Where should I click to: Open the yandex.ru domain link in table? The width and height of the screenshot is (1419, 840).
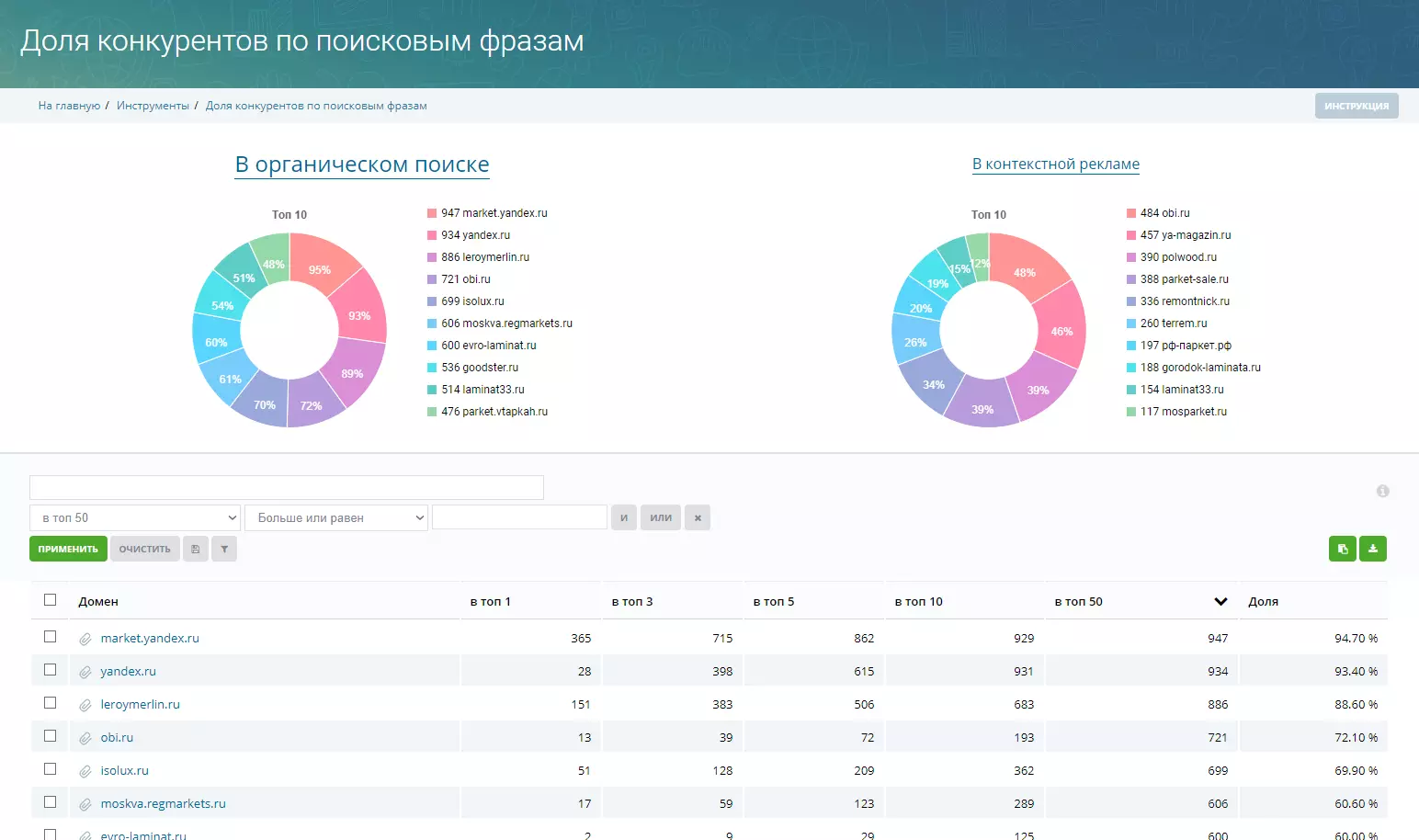[128, 672]
